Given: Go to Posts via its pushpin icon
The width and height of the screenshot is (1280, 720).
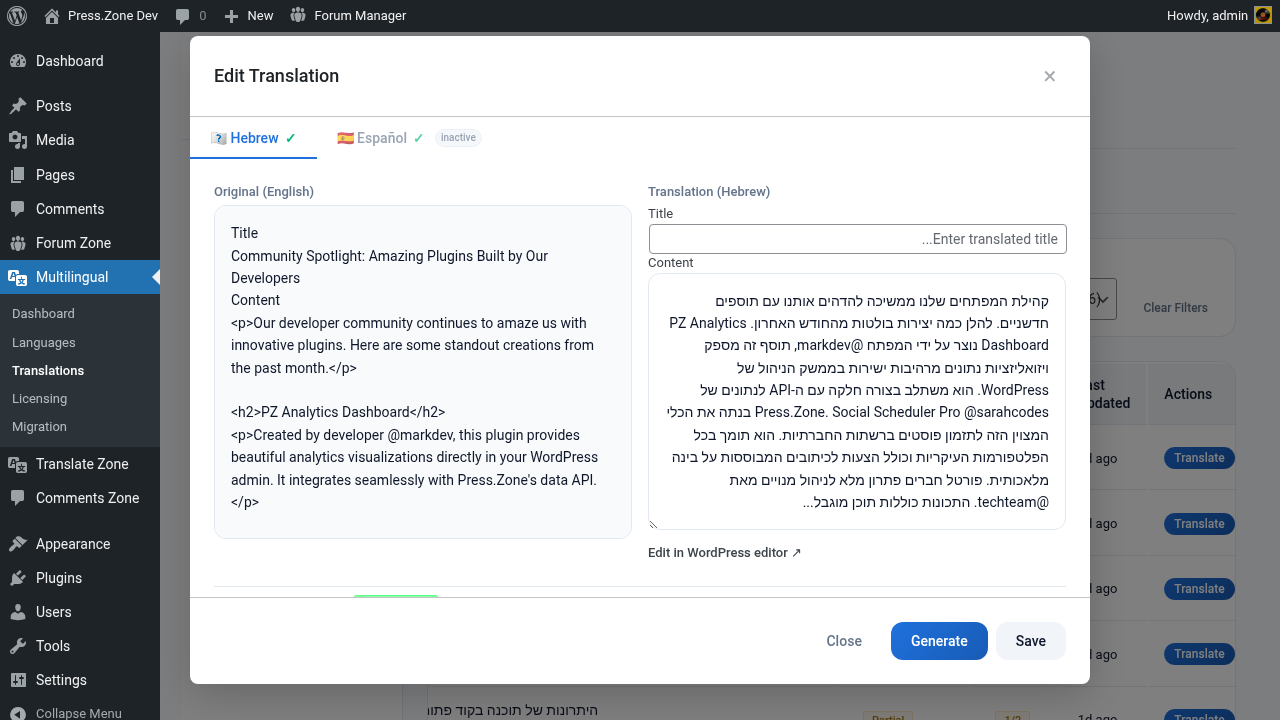Looking at the screenshot, I should [18, 106].
